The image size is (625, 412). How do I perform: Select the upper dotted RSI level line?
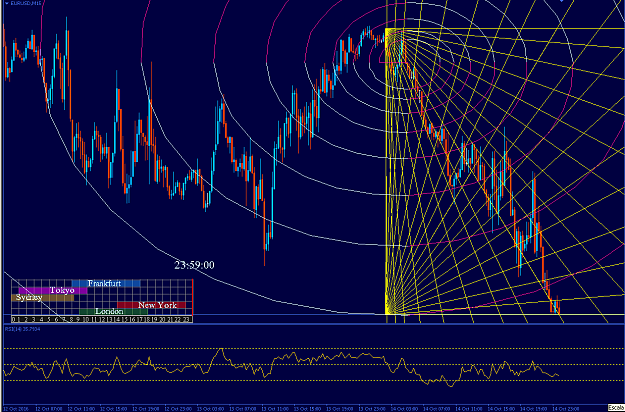312,349
